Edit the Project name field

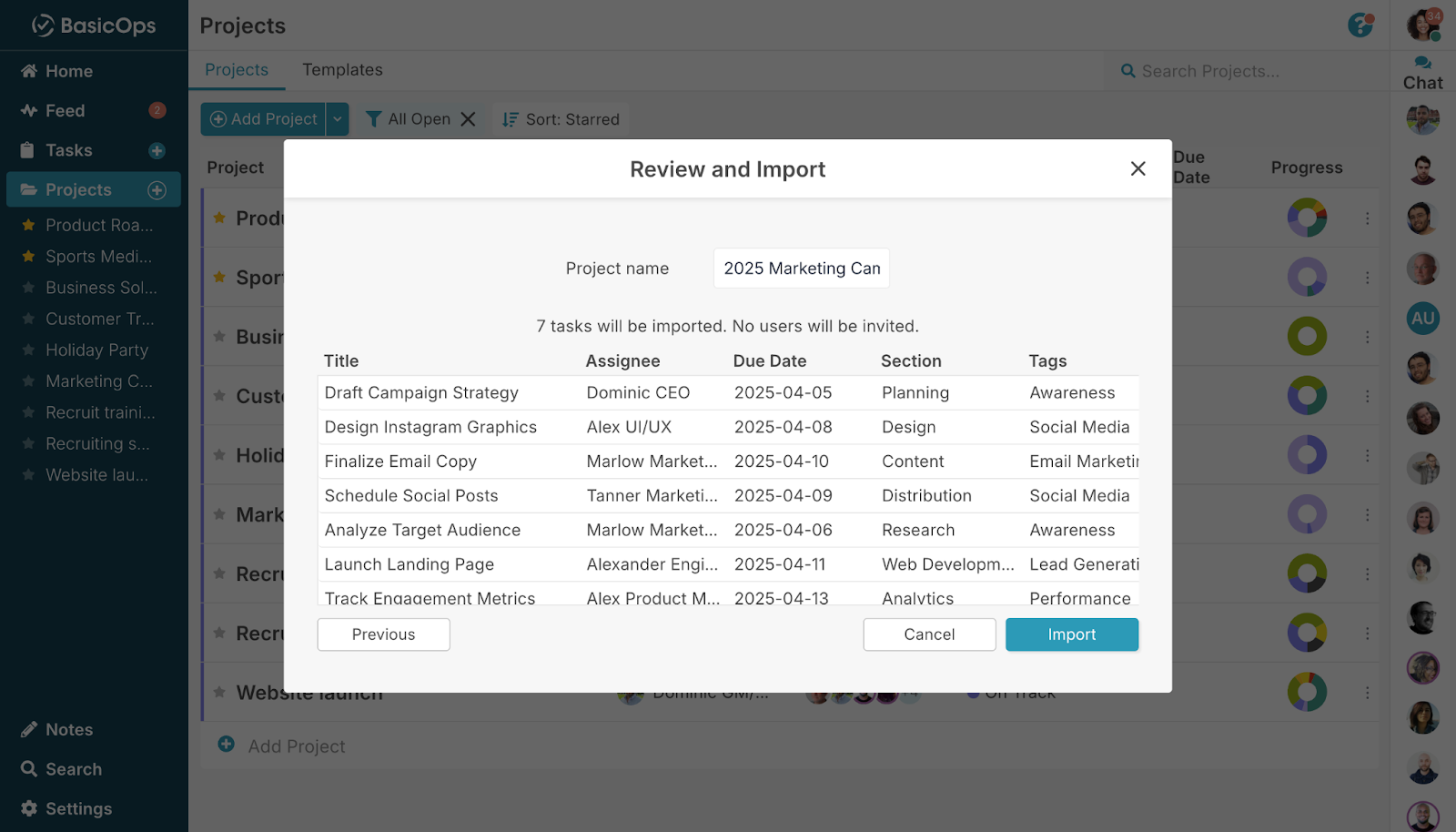point(801,269)
